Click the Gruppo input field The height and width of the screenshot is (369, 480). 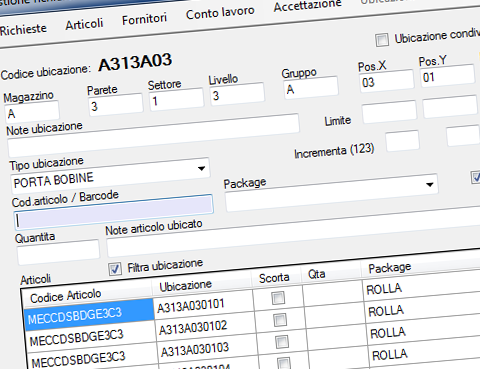coord(311,87)
